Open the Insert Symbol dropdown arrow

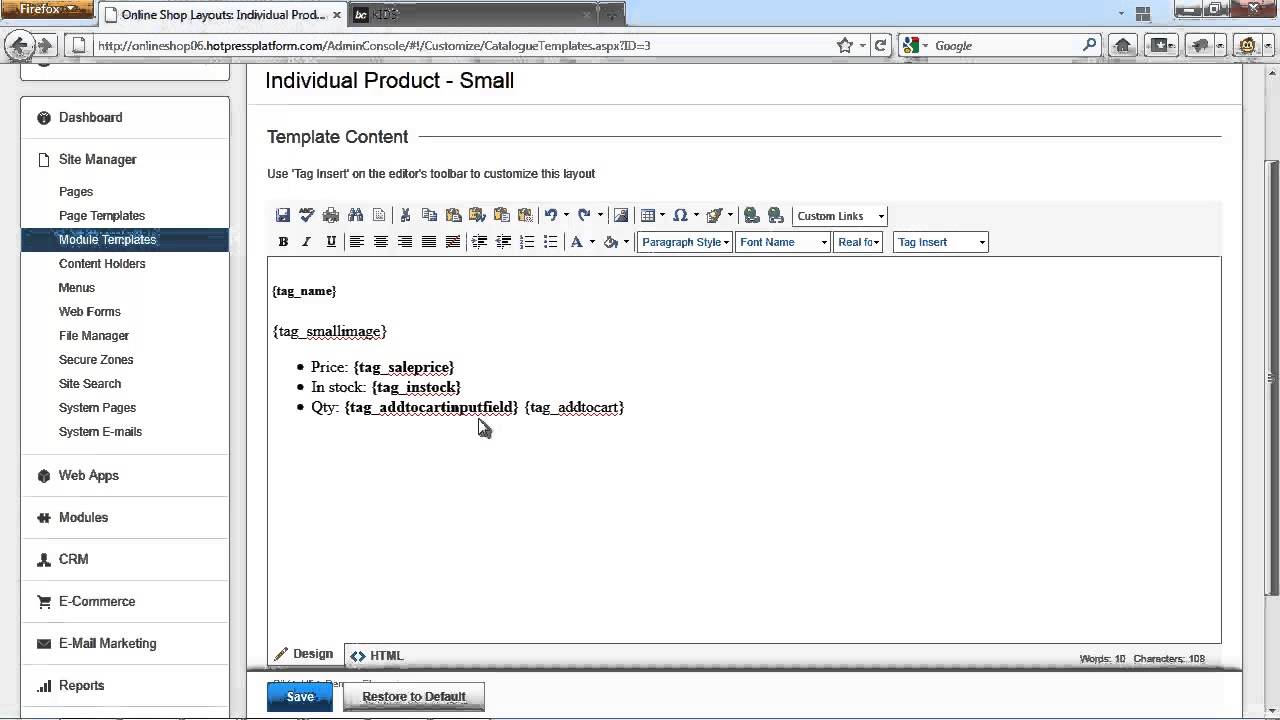click(696, 215)
